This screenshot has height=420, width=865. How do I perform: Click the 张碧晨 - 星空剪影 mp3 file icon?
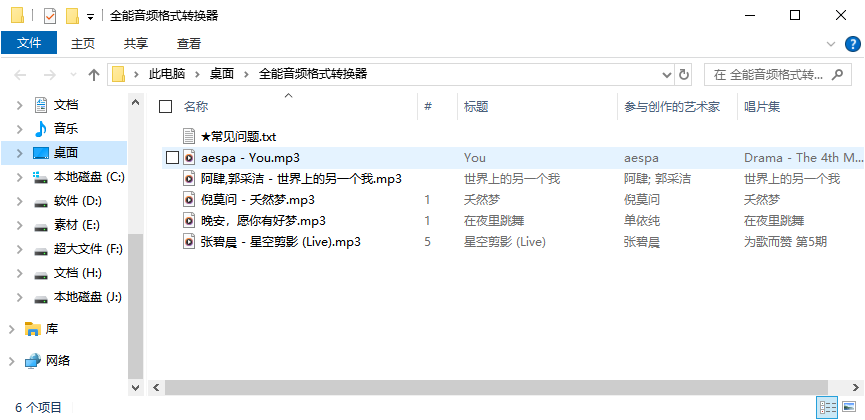tap(189, 242)
